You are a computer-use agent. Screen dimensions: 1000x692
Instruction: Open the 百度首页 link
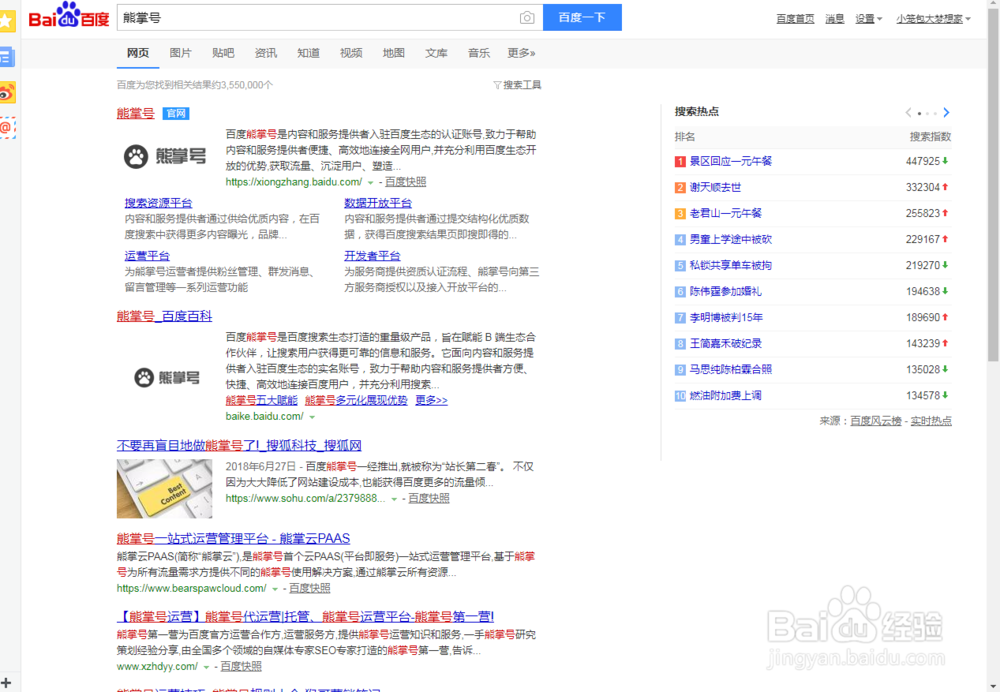[795, 19]
